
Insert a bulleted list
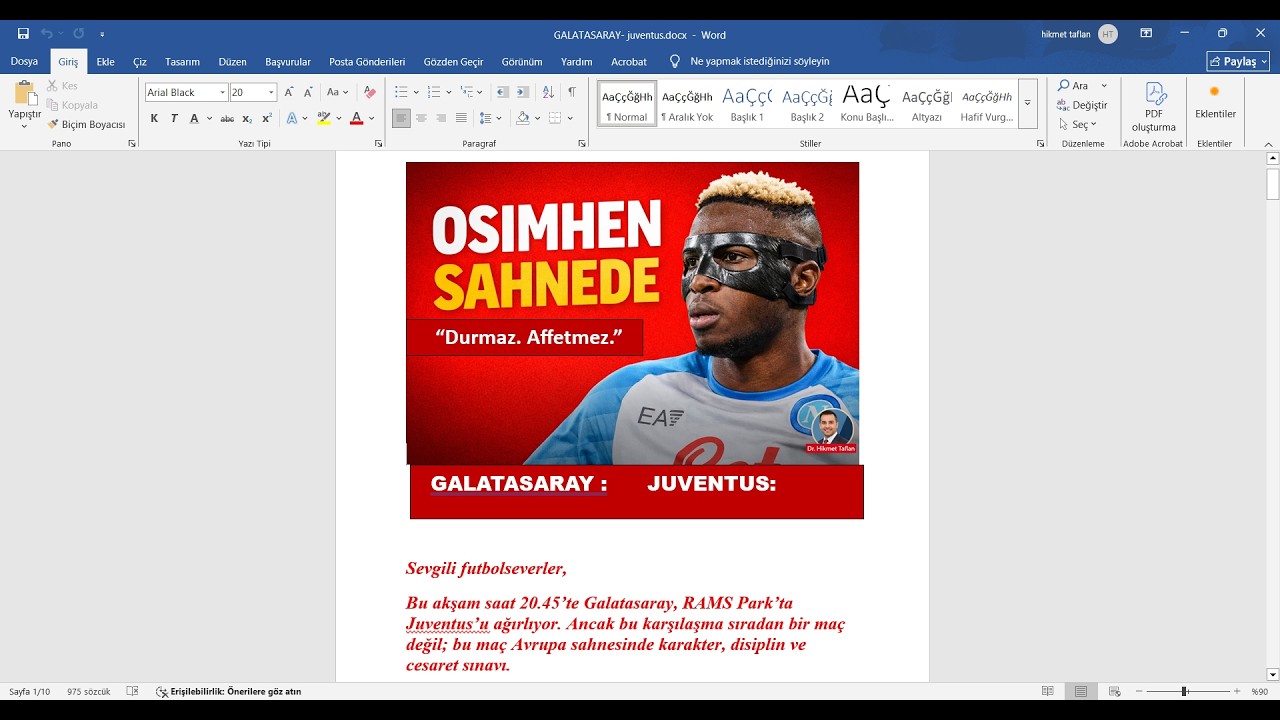click(401, 92)
